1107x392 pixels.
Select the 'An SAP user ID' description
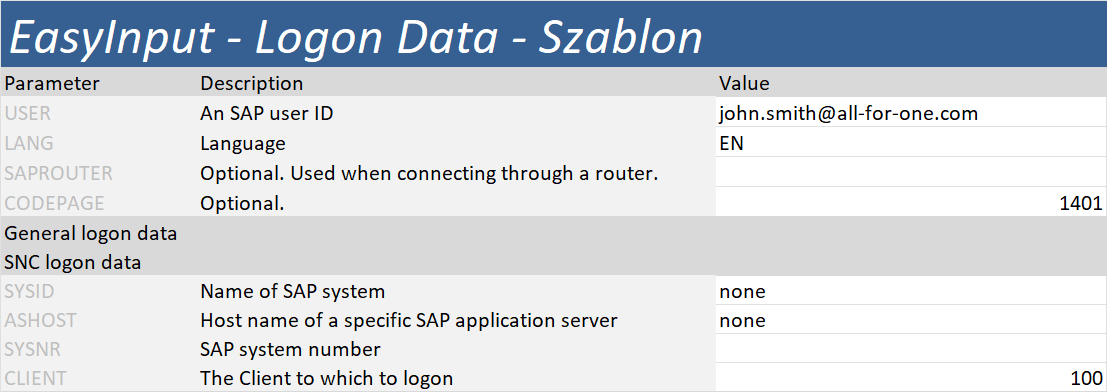[x=266, y=113]
